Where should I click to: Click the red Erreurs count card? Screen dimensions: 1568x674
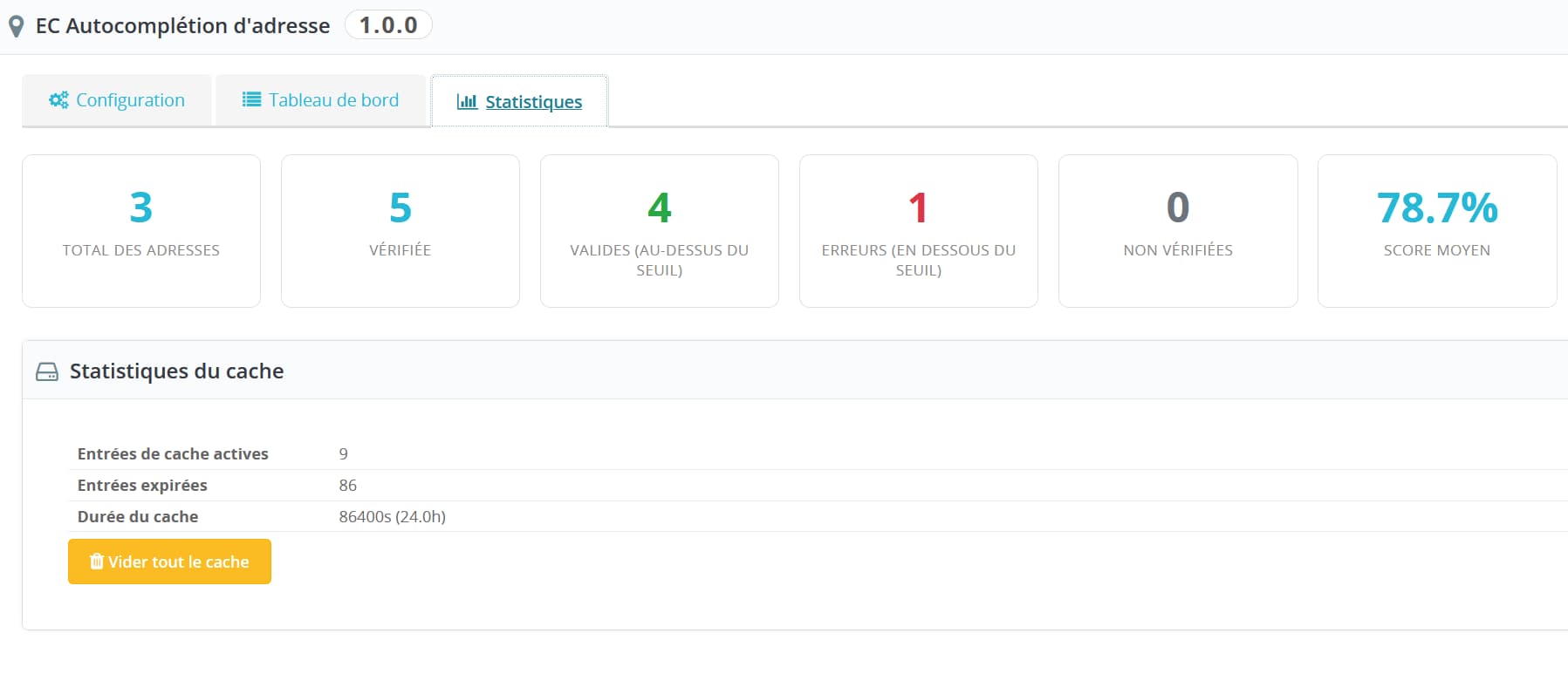(x=919, y=231)
